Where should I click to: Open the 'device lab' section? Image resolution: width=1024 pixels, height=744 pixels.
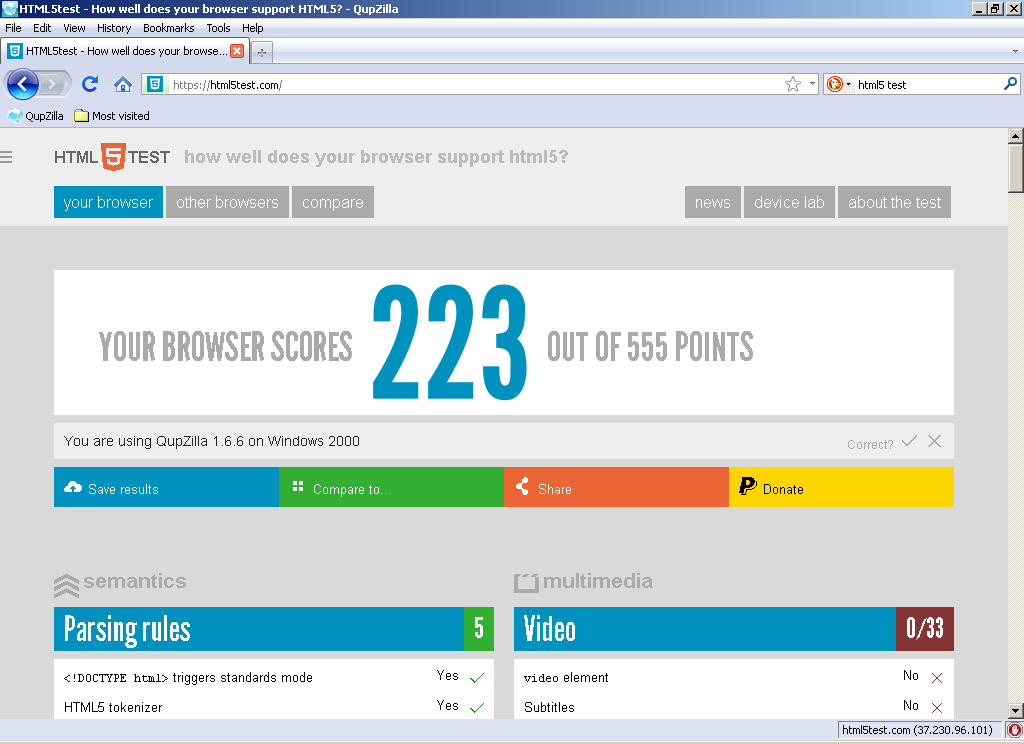[789, 202]
